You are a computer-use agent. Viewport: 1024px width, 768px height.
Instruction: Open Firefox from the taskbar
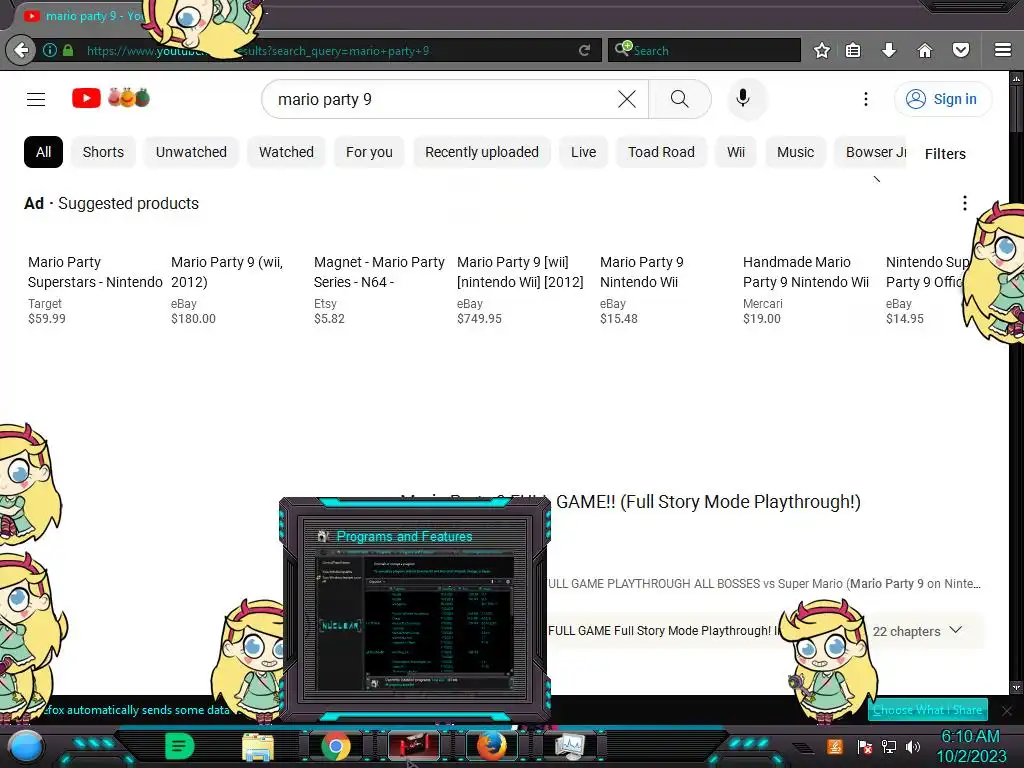pos(492,746)
